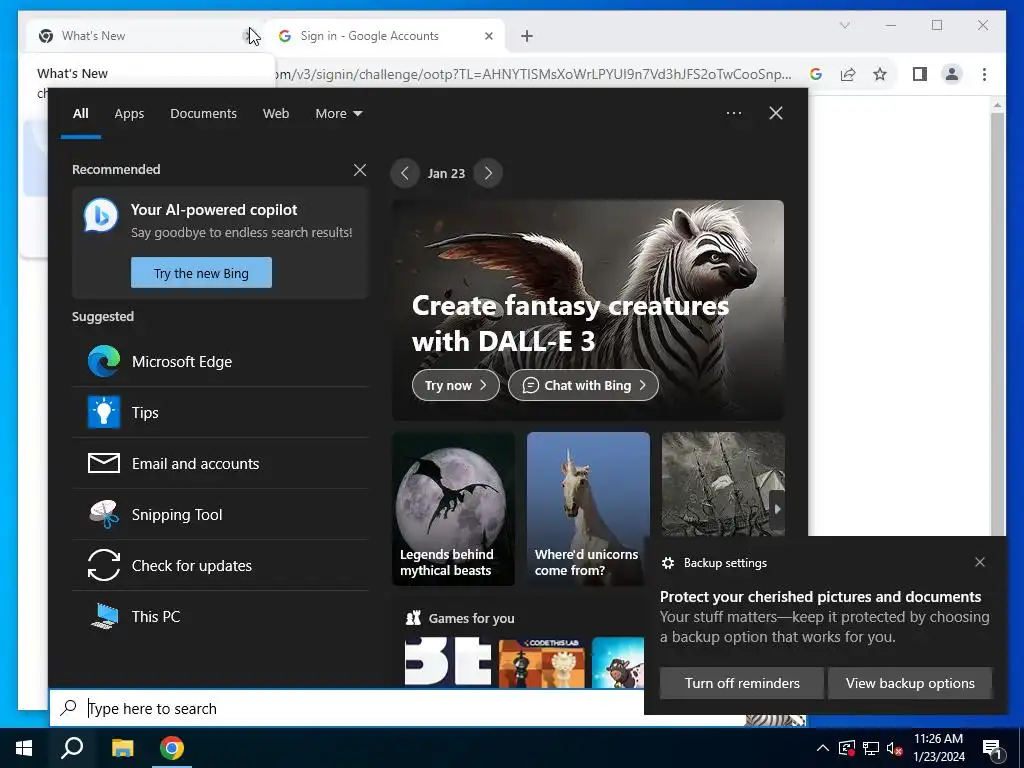Click the Chrome address bar URL
Screen dimensions: 1024x768
(532, 74)
